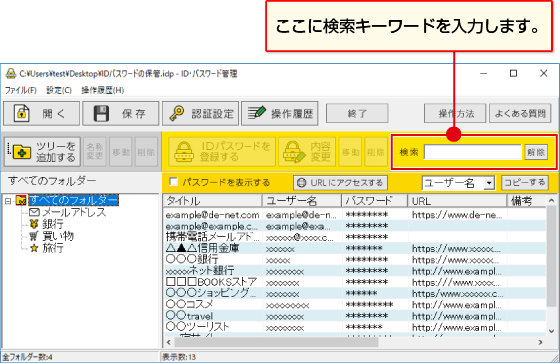
Task: Click the horizontal scrollbar thumb
Action: coord(276,342)
